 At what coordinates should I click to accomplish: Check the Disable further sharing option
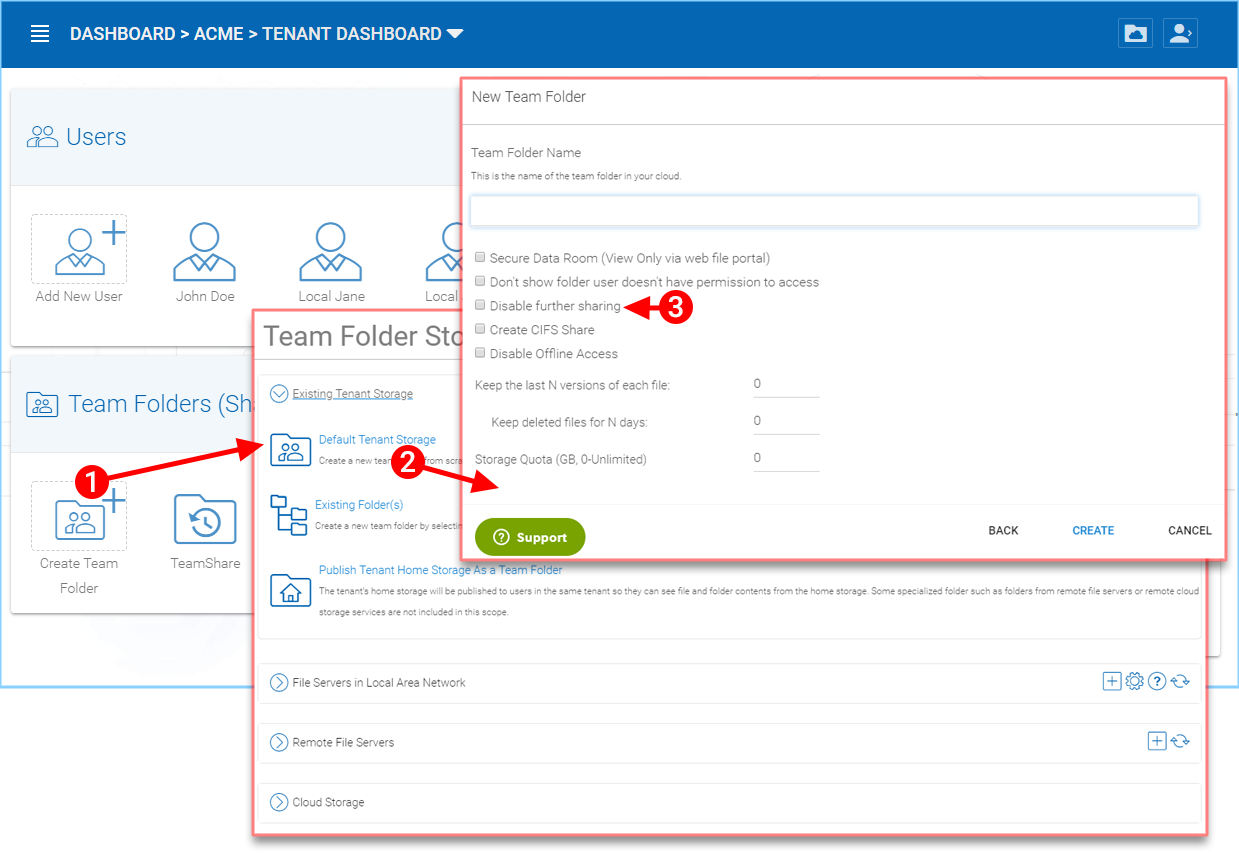tap(479, 304)
